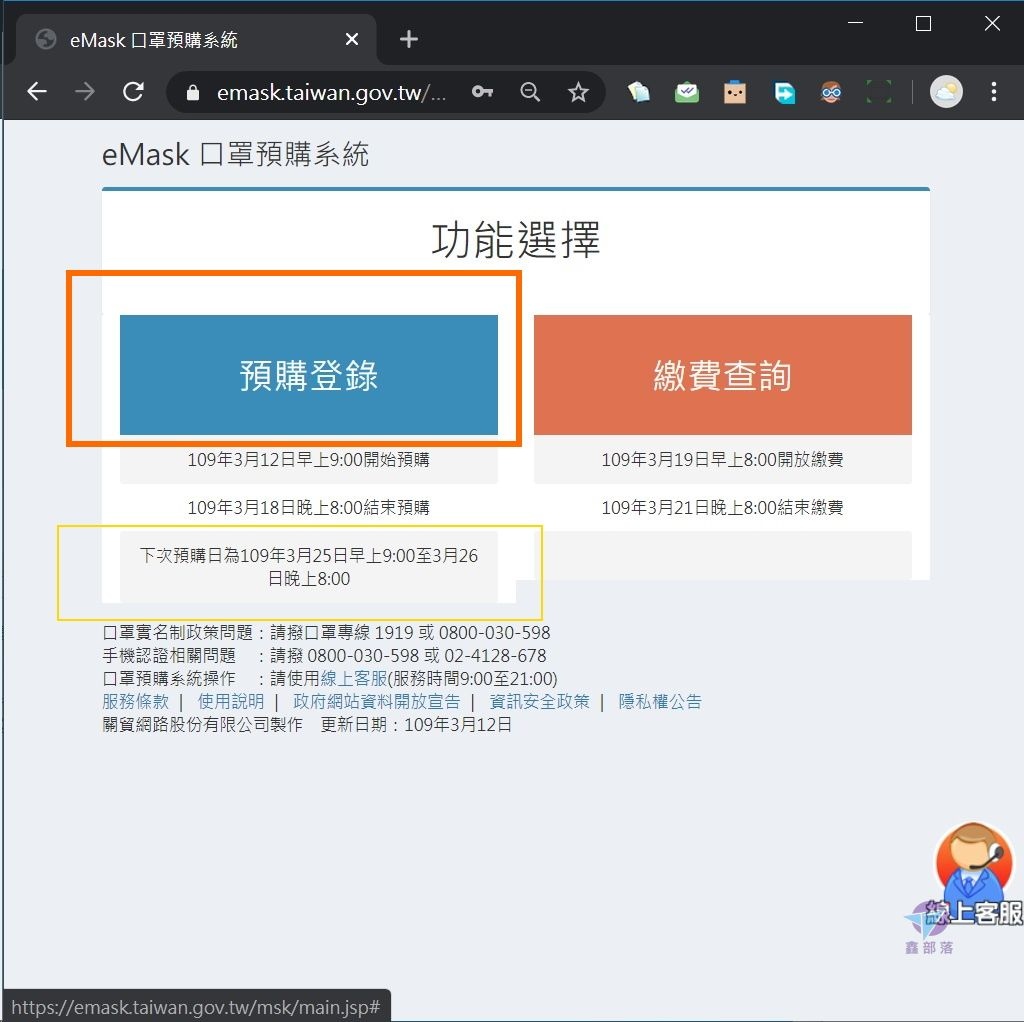The height and width of the screenshot is (1022, 1024).
Task: Go back to the previous page
Action: coord(37,91)
